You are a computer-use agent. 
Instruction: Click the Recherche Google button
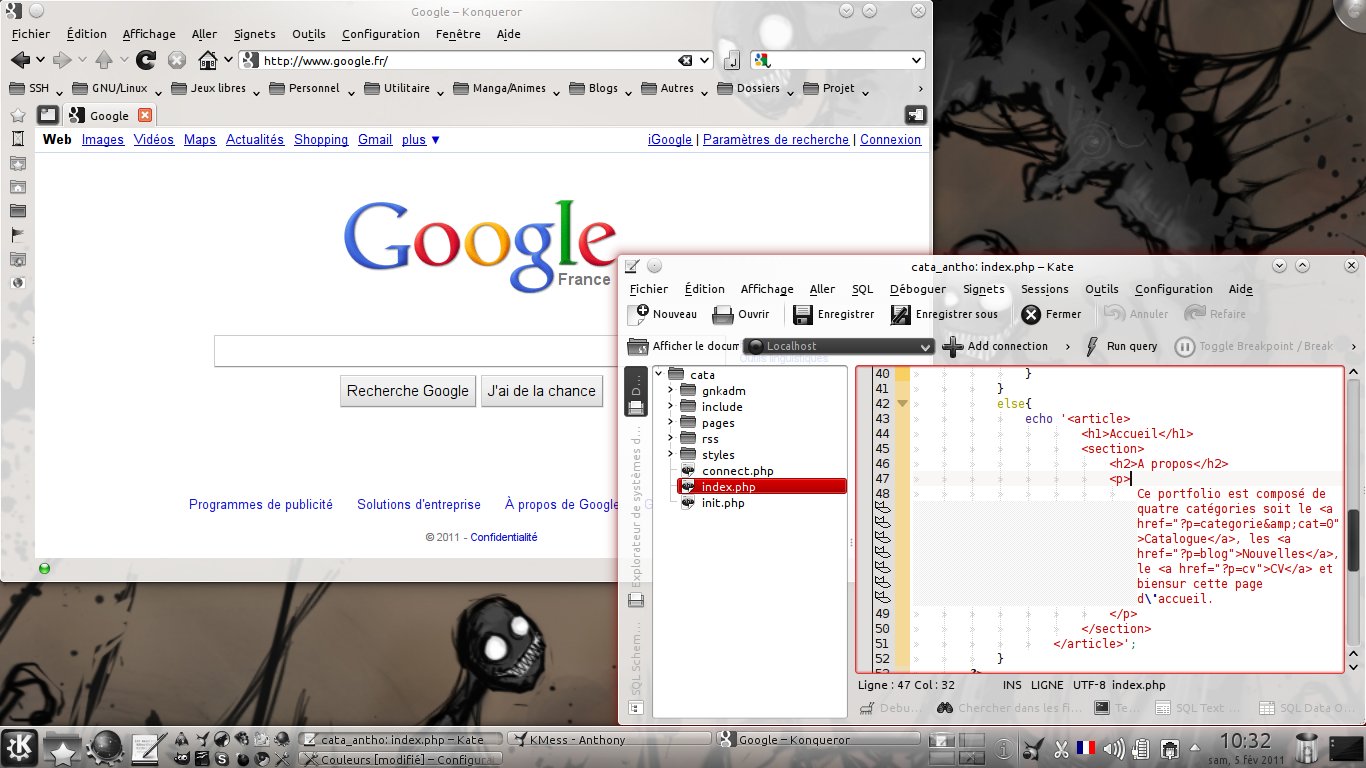pyautogui.click(x=407, y=391)
